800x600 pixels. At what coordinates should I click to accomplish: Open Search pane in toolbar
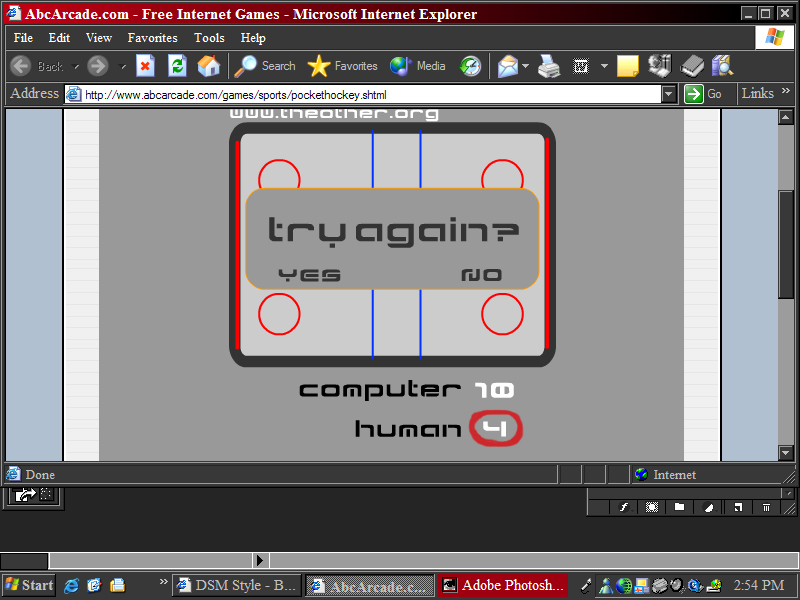[265, 66]
